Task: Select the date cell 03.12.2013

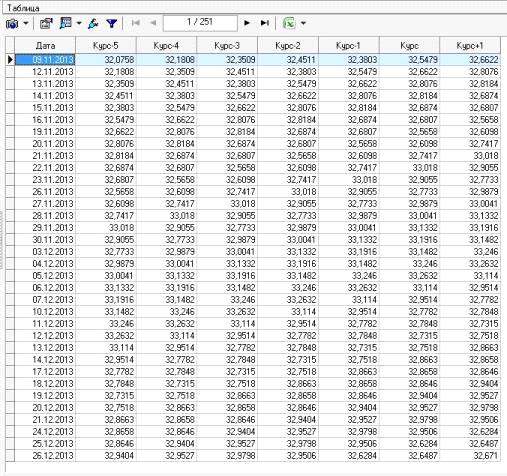Action: click(x=45, y=252)
